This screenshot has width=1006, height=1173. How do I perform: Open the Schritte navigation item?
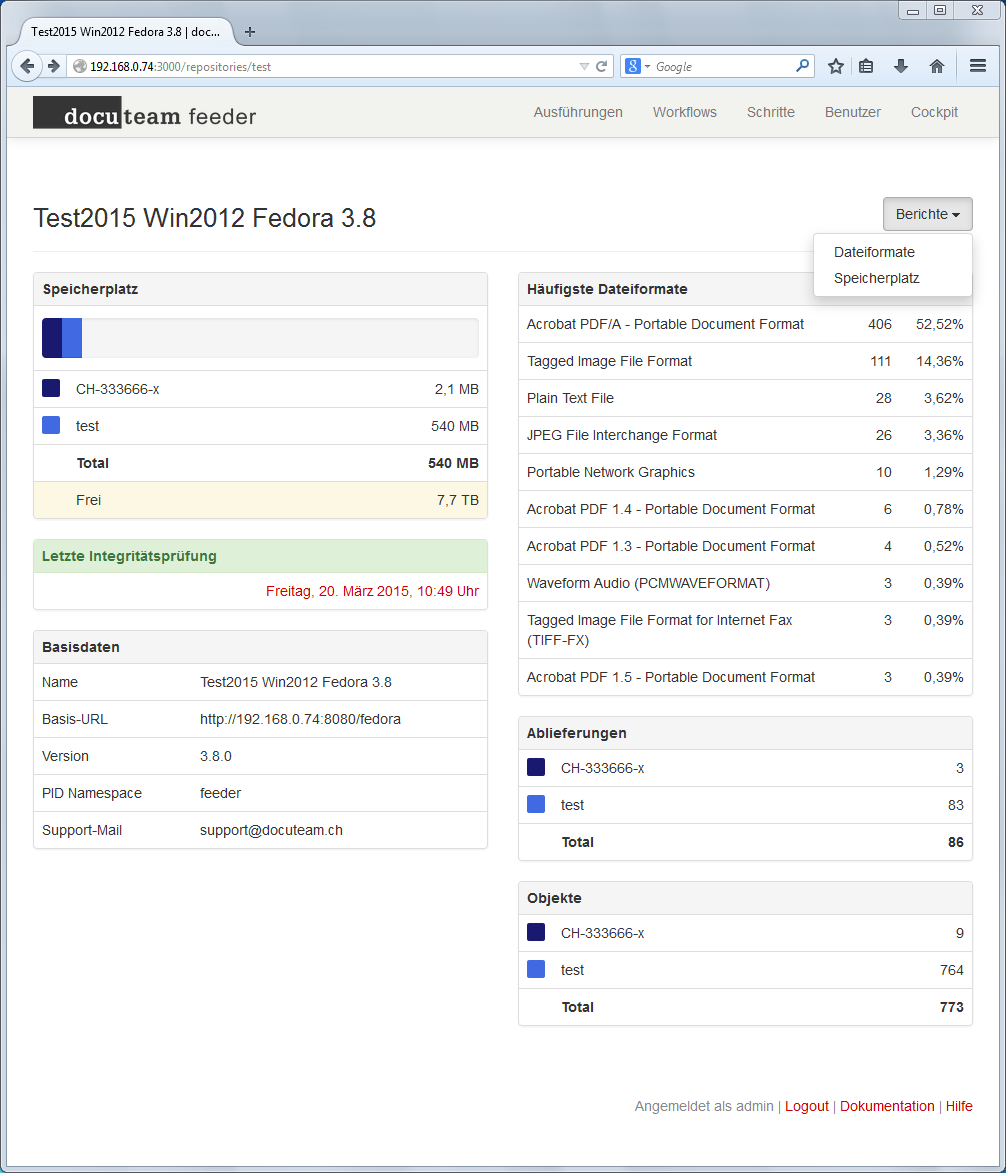[x=770, y=112]
